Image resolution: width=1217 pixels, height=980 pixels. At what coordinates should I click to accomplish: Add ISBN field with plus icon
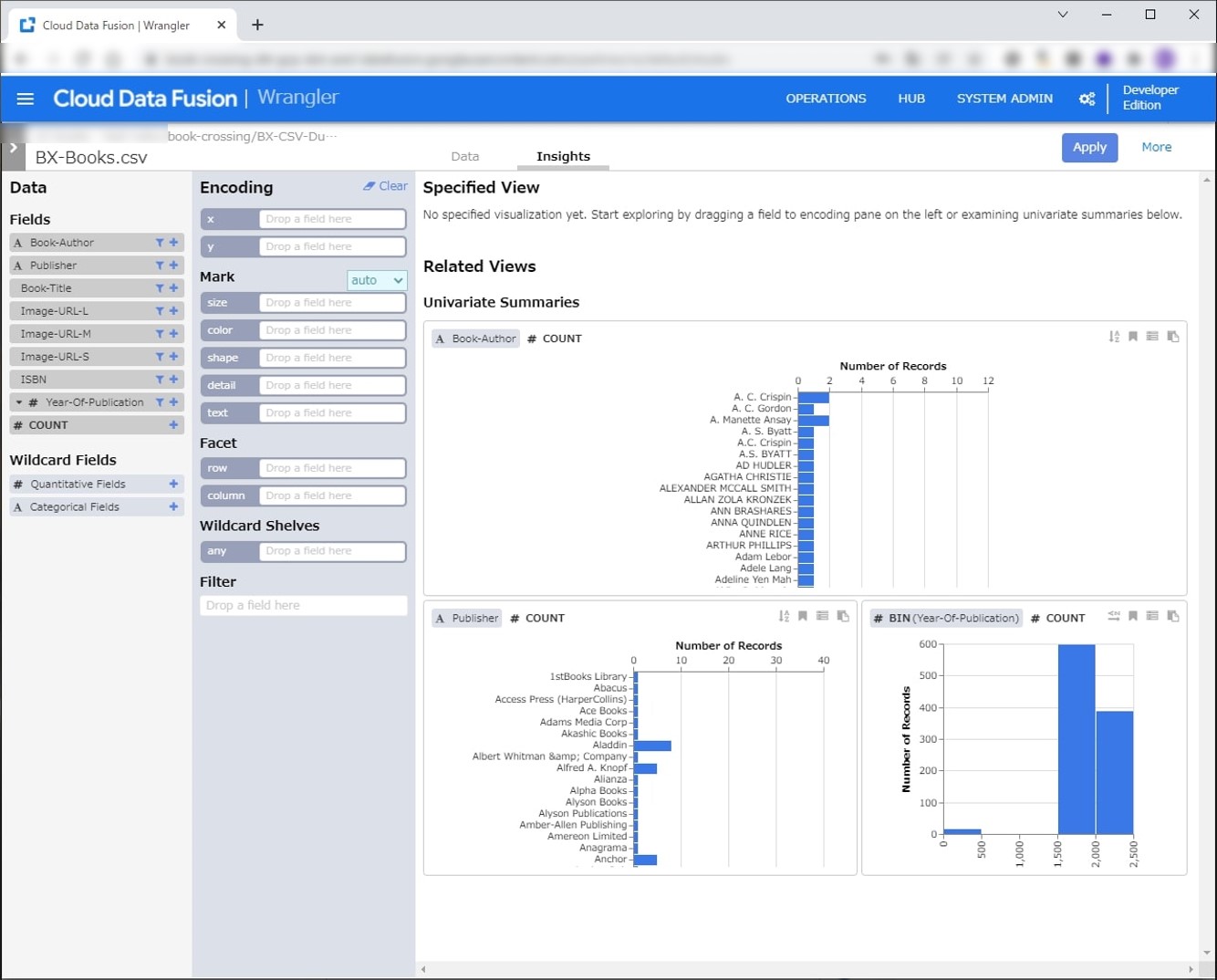click(173, 380)
